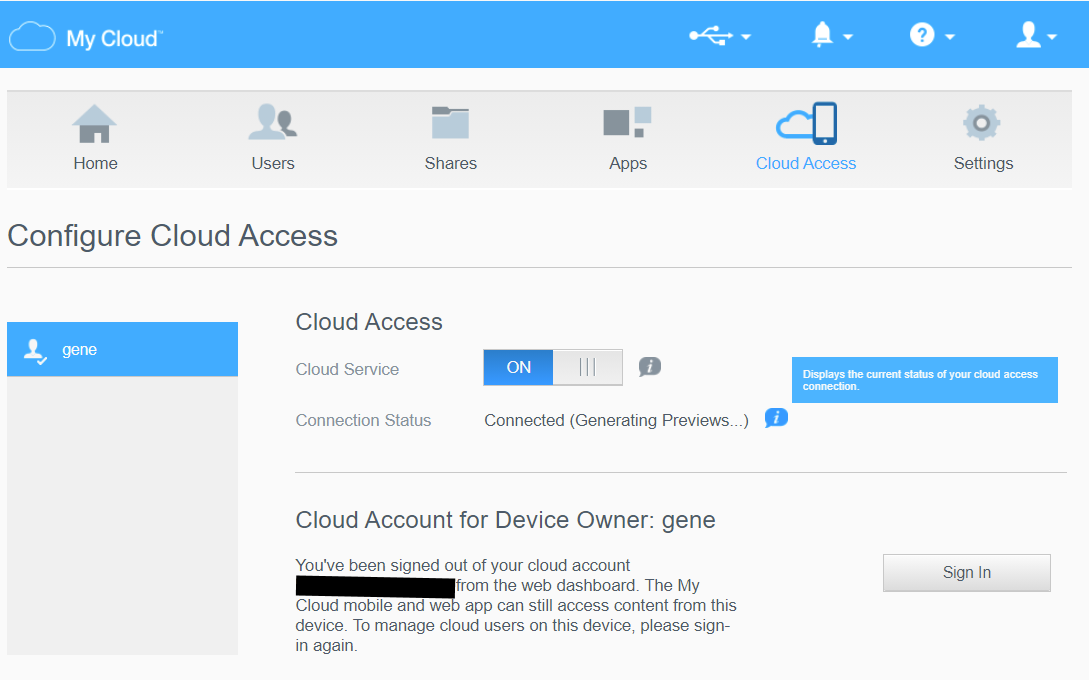Click the Cloud Account for Device Owner heading
This screenshot has width=1089, height=680.
click(x=506, y=520)
